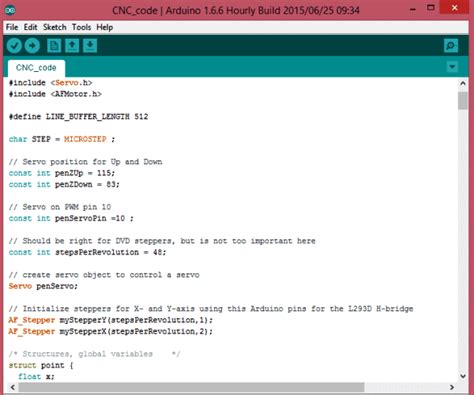Viewport: 474px width, 395px height.
Task: Open the Sketch menu
Action: click(x=55, y=27)
